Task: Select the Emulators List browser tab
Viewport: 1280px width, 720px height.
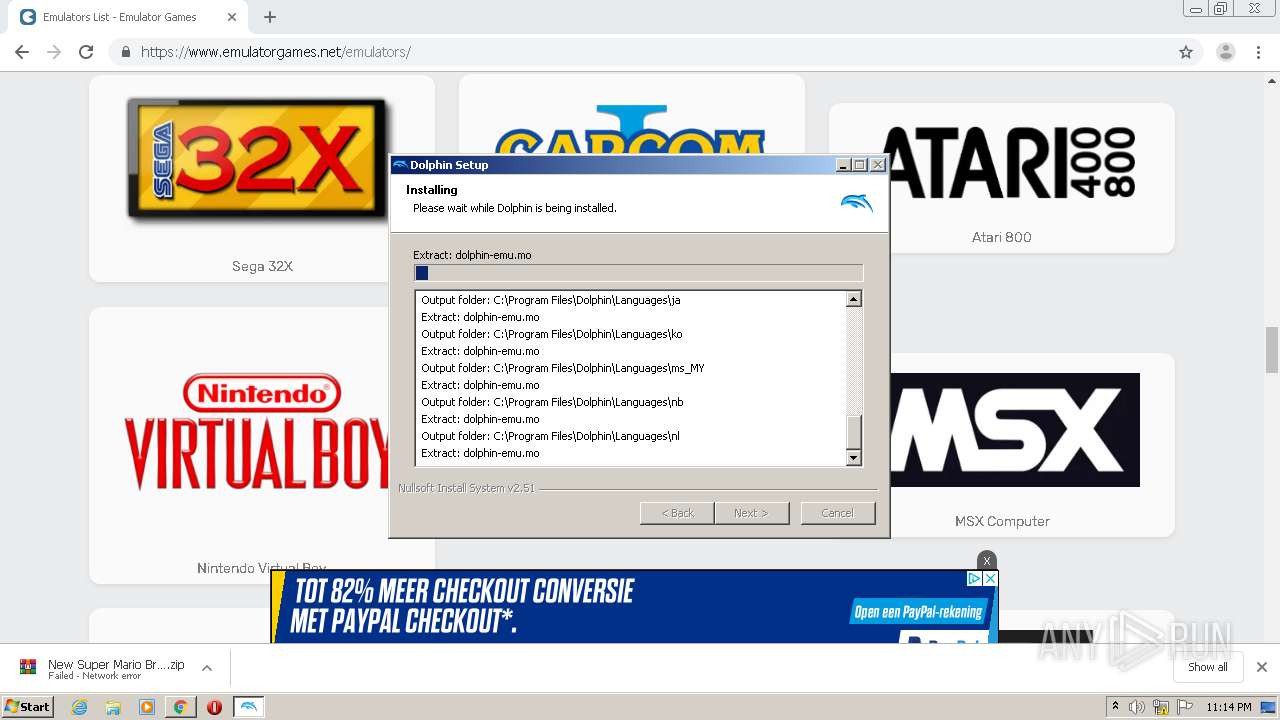Action: [128, 17]
